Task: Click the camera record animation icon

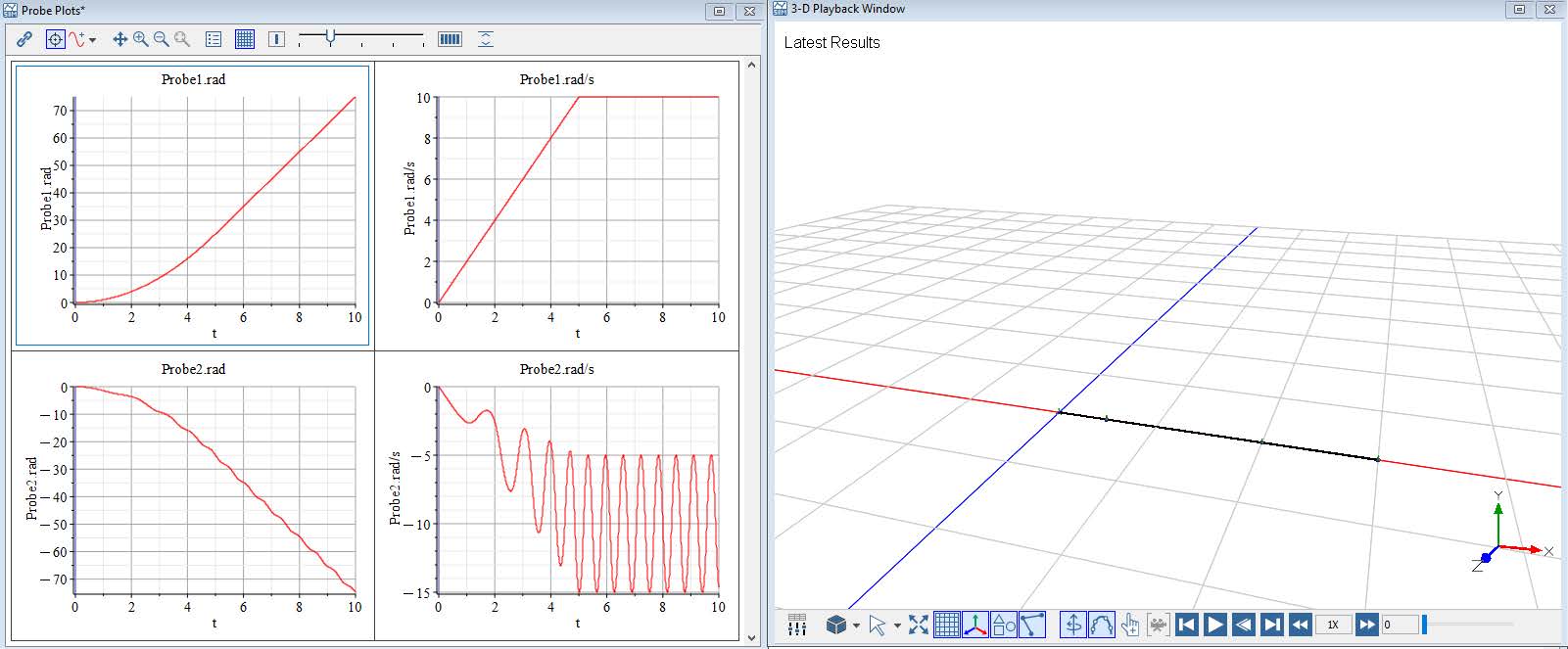Action: pos(1158,625)
